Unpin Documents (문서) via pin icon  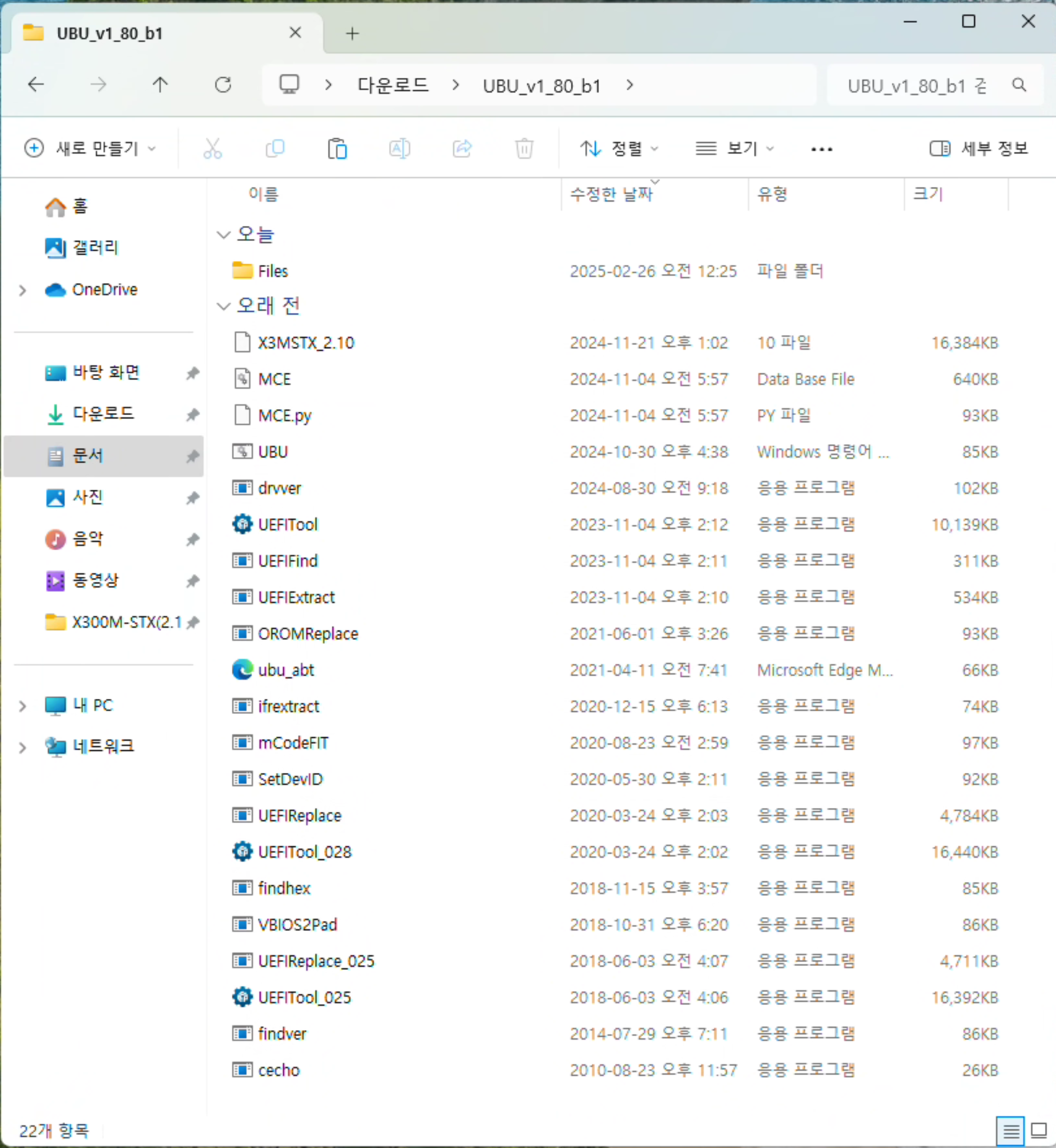[x=192, y=456]
